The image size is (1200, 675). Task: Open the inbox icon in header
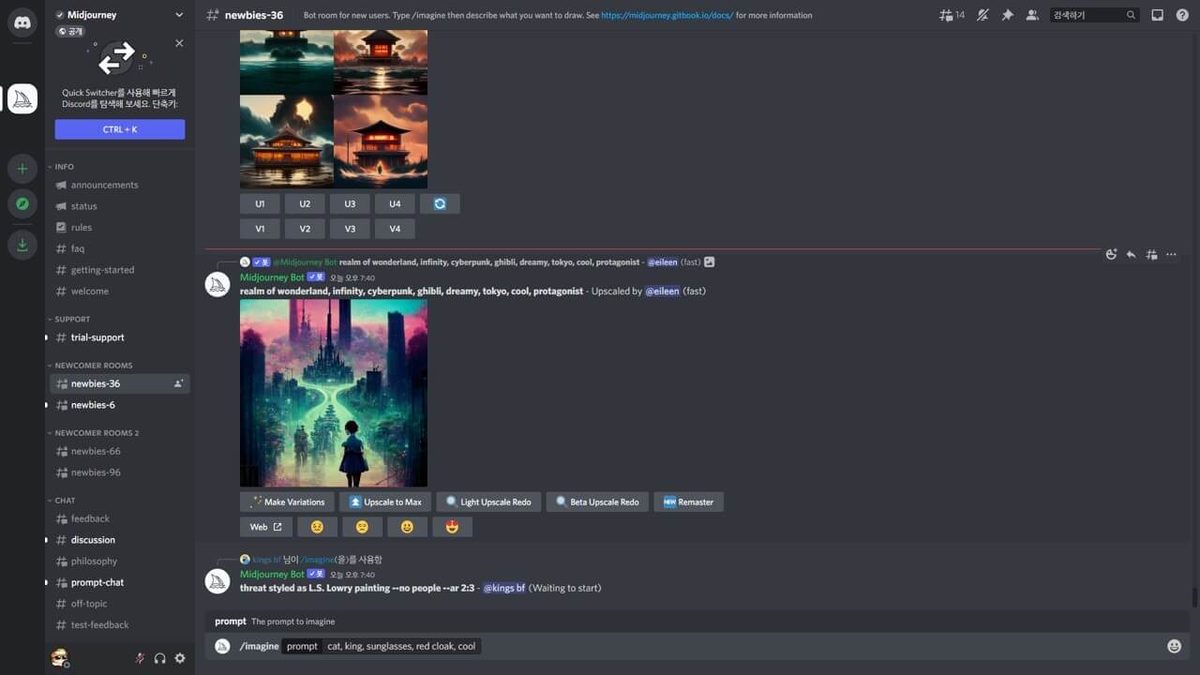click(1157, 15)
